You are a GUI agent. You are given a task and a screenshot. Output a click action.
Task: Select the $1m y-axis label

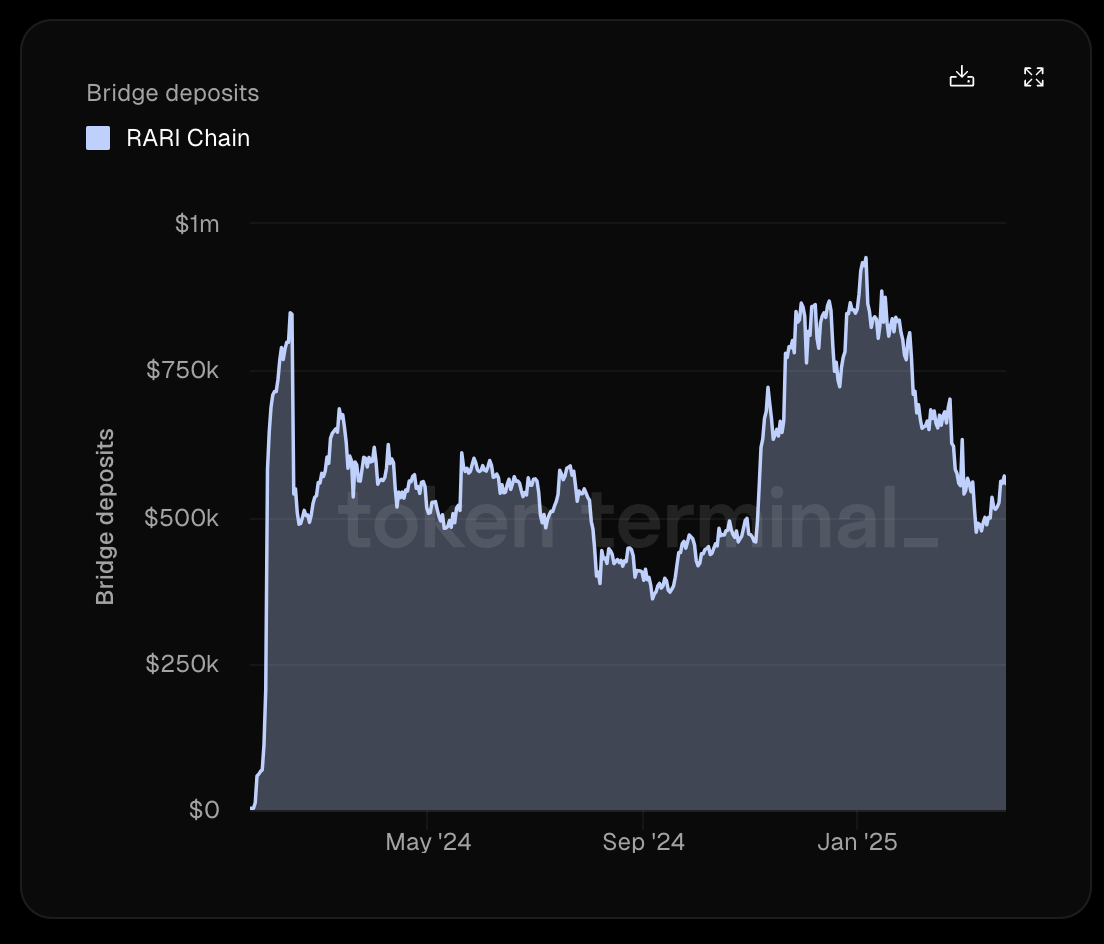coord(197,224)
